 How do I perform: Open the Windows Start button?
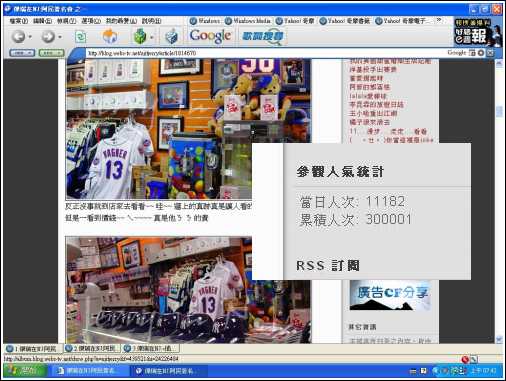point(25,371)
